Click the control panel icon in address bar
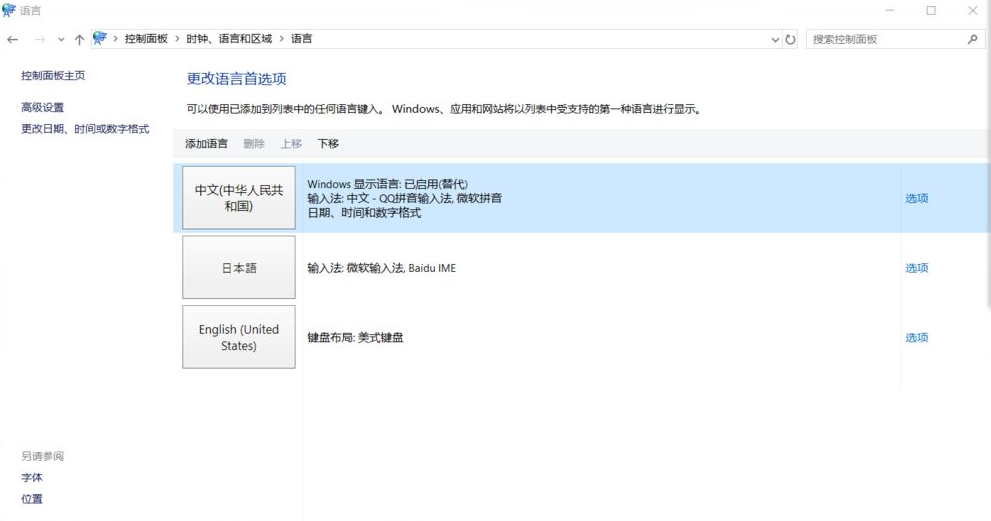Screen dimensions: 991x521 100,39
